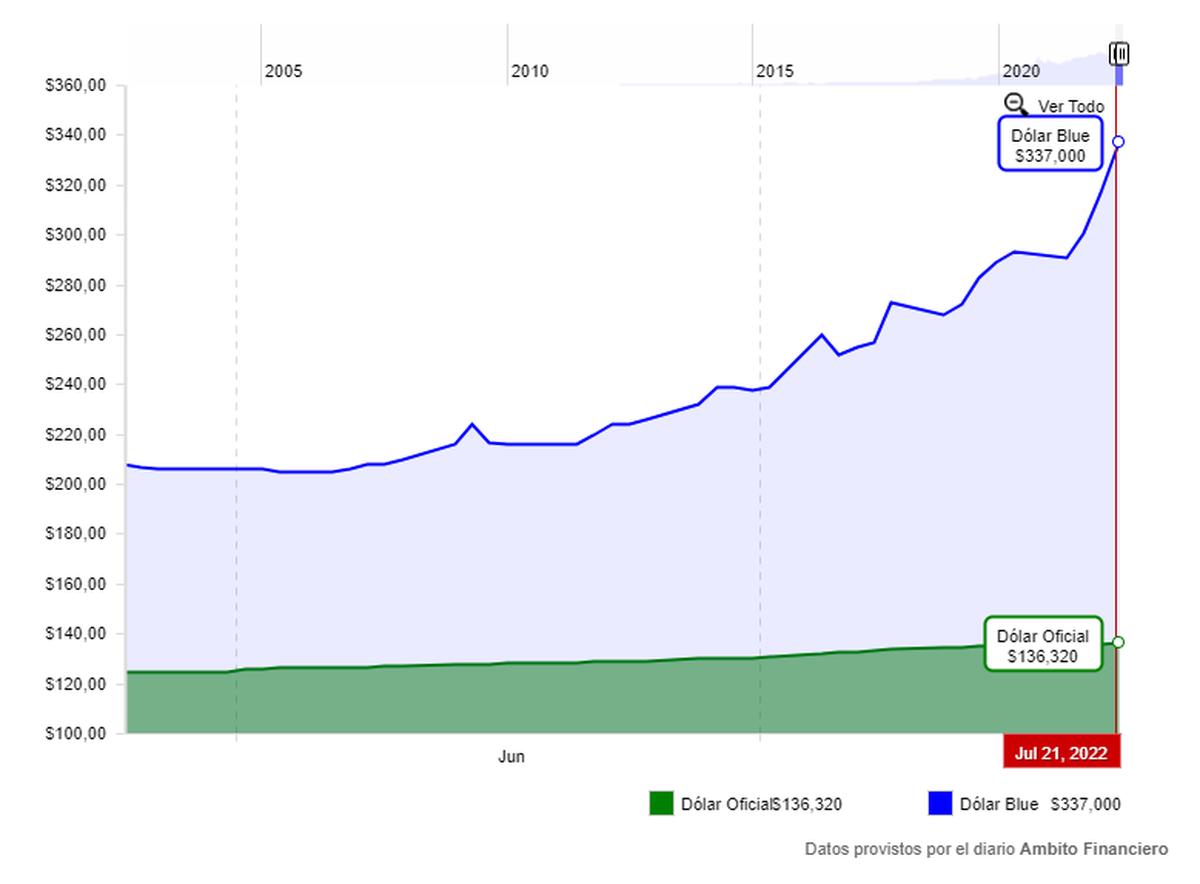1200x884 pixels.
Task: Click the blue Dólar Blue legend swatch
Action: click(x=940, y=804)
